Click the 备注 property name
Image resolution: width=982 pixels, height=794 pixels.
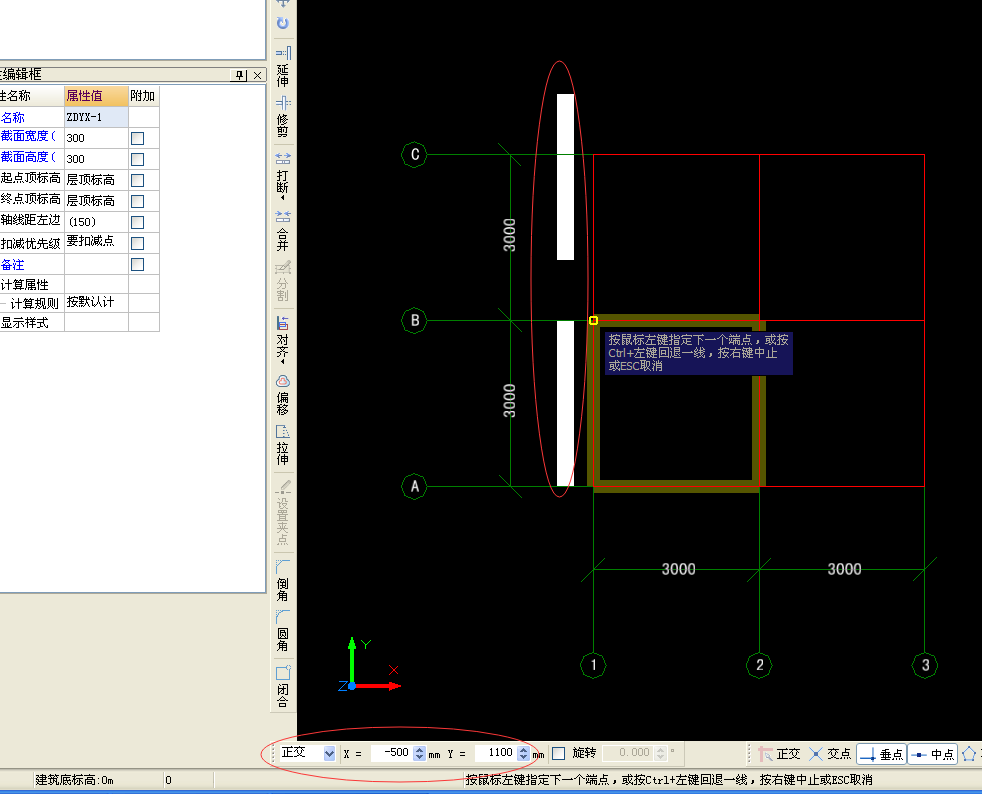click(x=13, y=264)
